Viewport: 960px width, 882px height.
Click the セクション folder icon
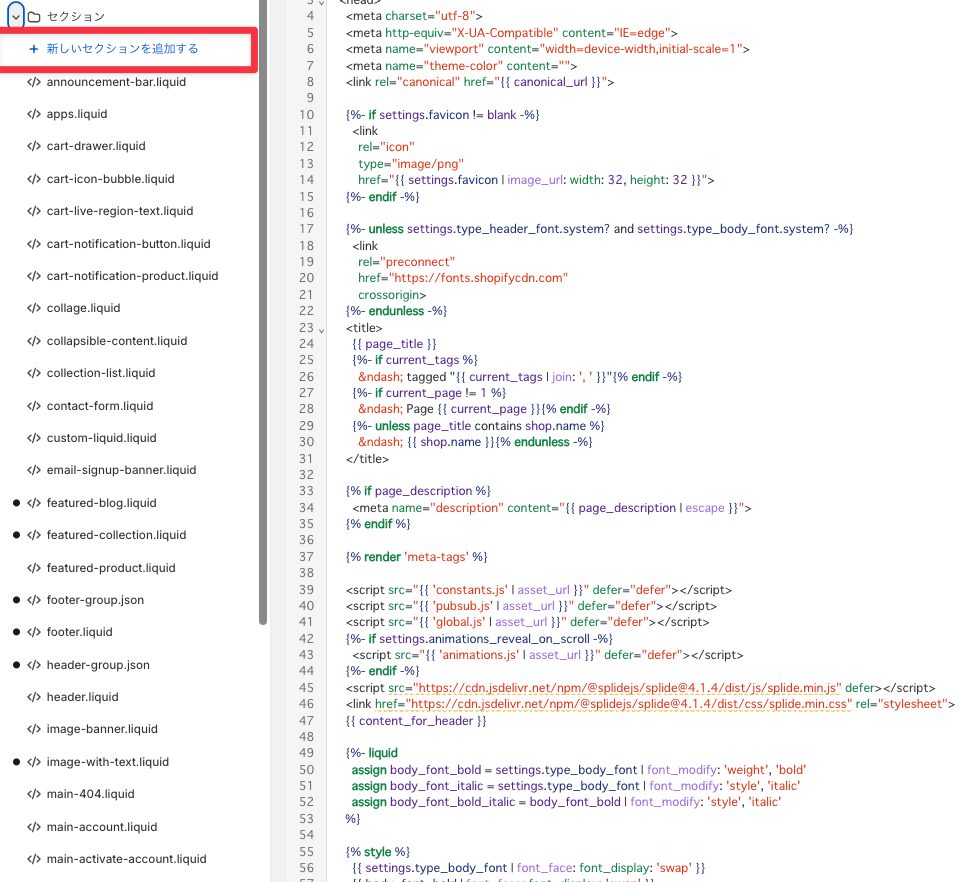34,17
